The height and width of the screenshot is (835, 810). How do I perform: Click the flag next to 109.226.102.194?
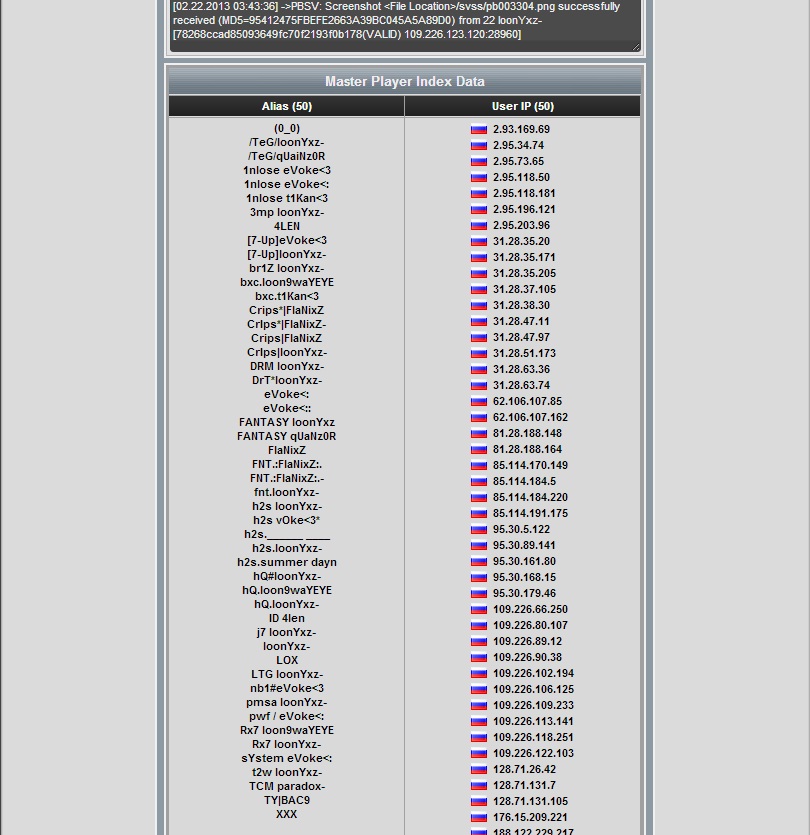pos(479,673)
